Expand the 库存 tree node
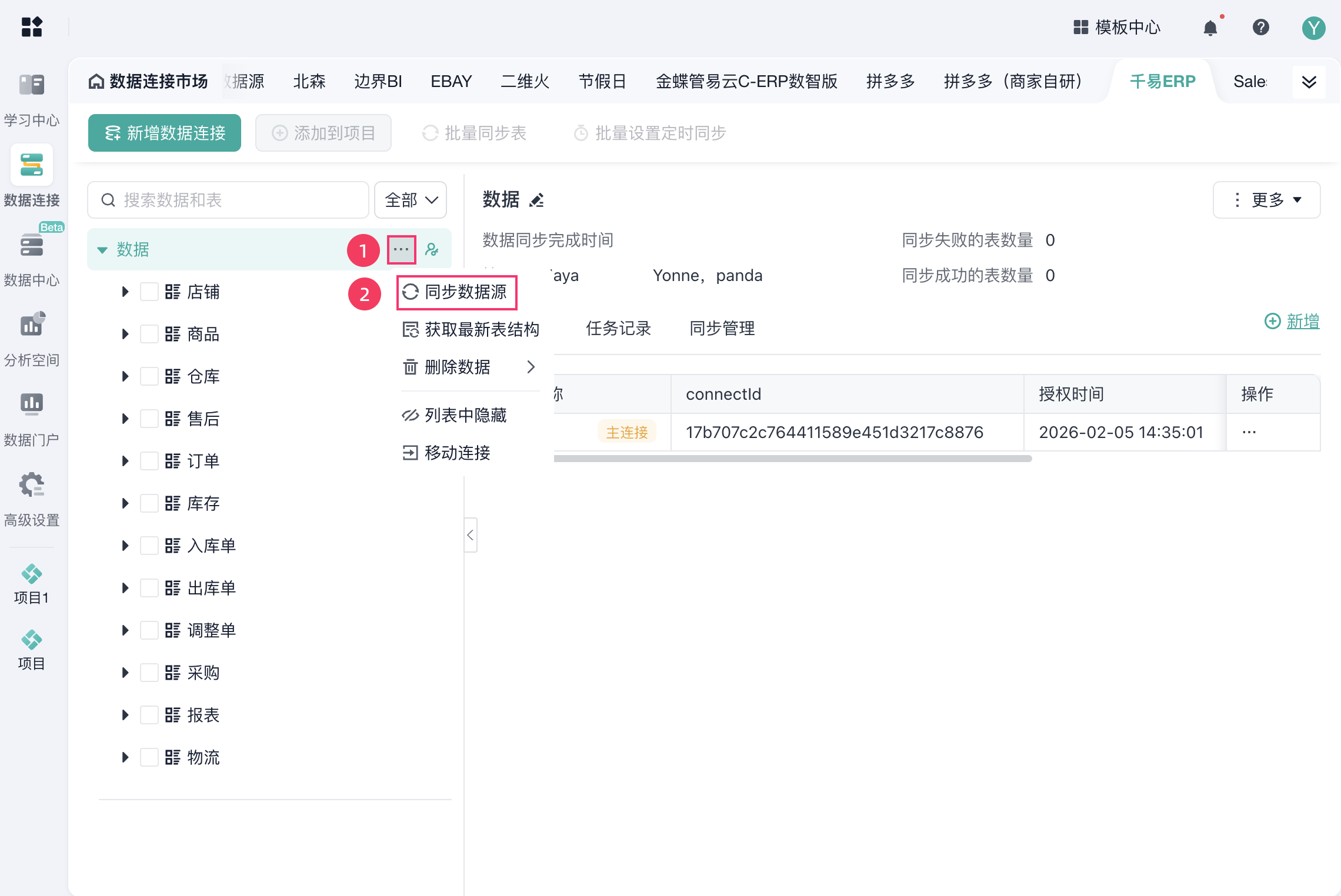This screenshot has width=1341, height=896. click(125, 503)
